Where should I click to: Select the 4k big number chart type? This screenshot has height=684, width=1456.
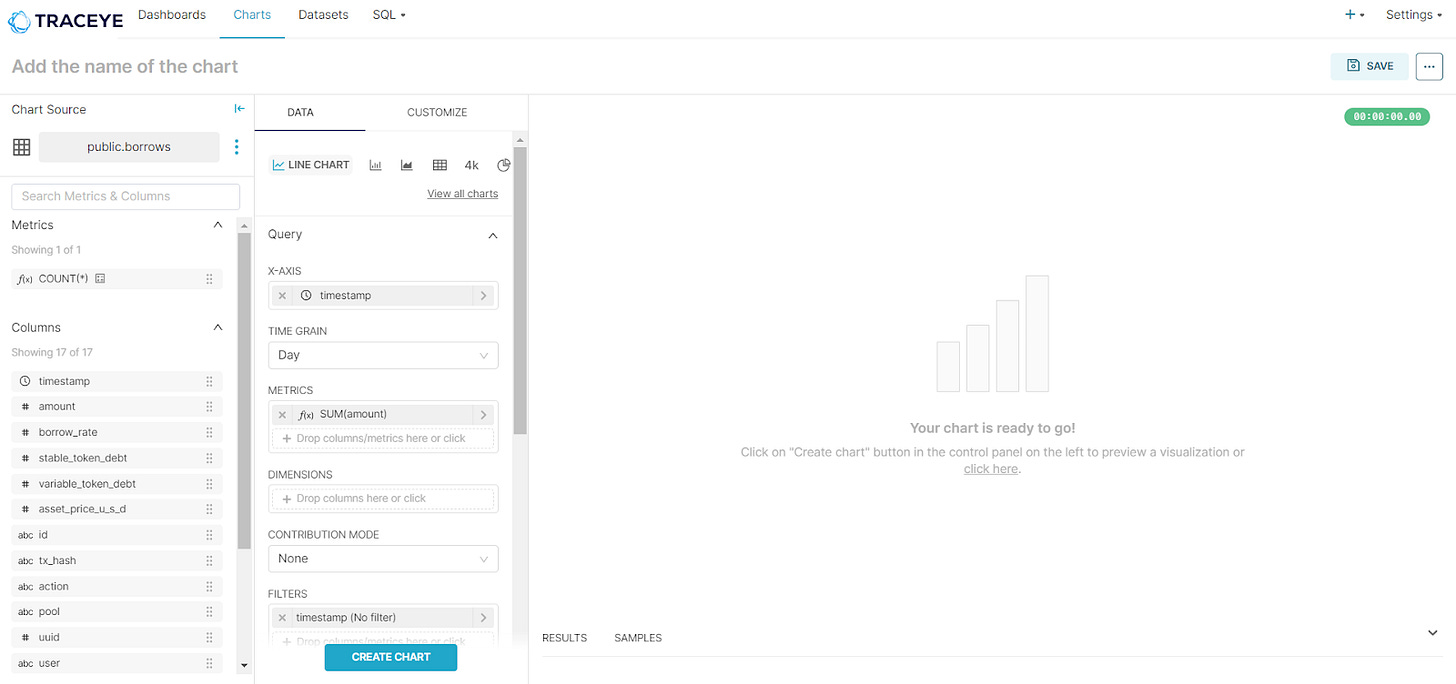(x=472, y=165)
